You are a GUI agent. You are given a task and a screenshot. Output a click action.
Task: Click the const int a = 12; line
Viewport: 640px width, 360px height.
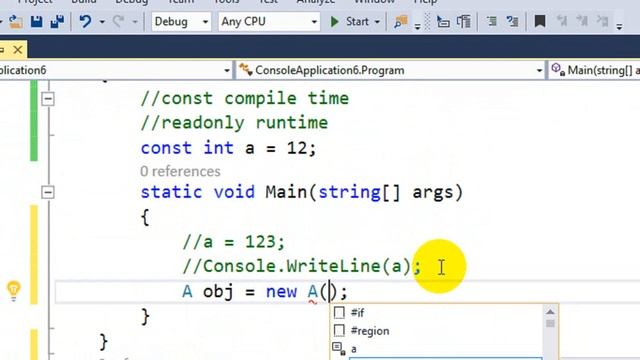[x=229, y=148]
